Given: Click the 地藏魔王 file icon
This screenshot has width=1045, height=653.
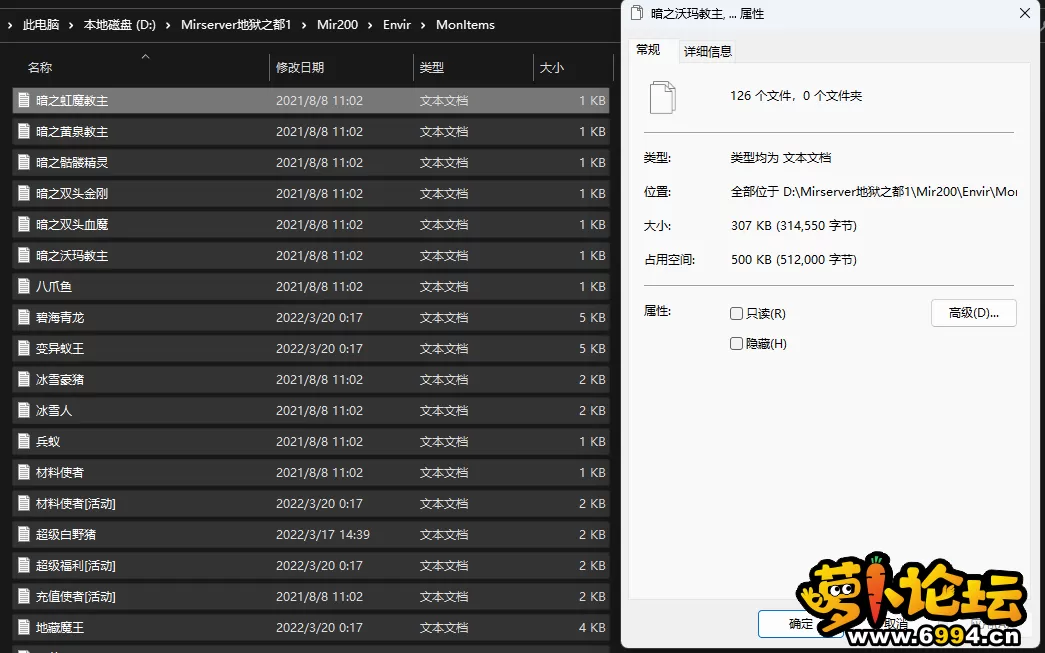Looking at the screenshot, I should [23, 628].
